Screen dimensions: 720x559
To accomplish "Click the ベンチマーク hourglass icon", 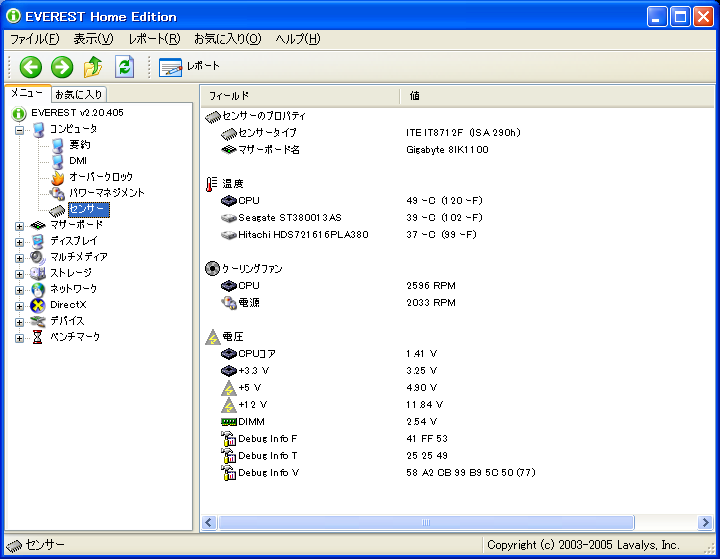I will click(38, 337).
